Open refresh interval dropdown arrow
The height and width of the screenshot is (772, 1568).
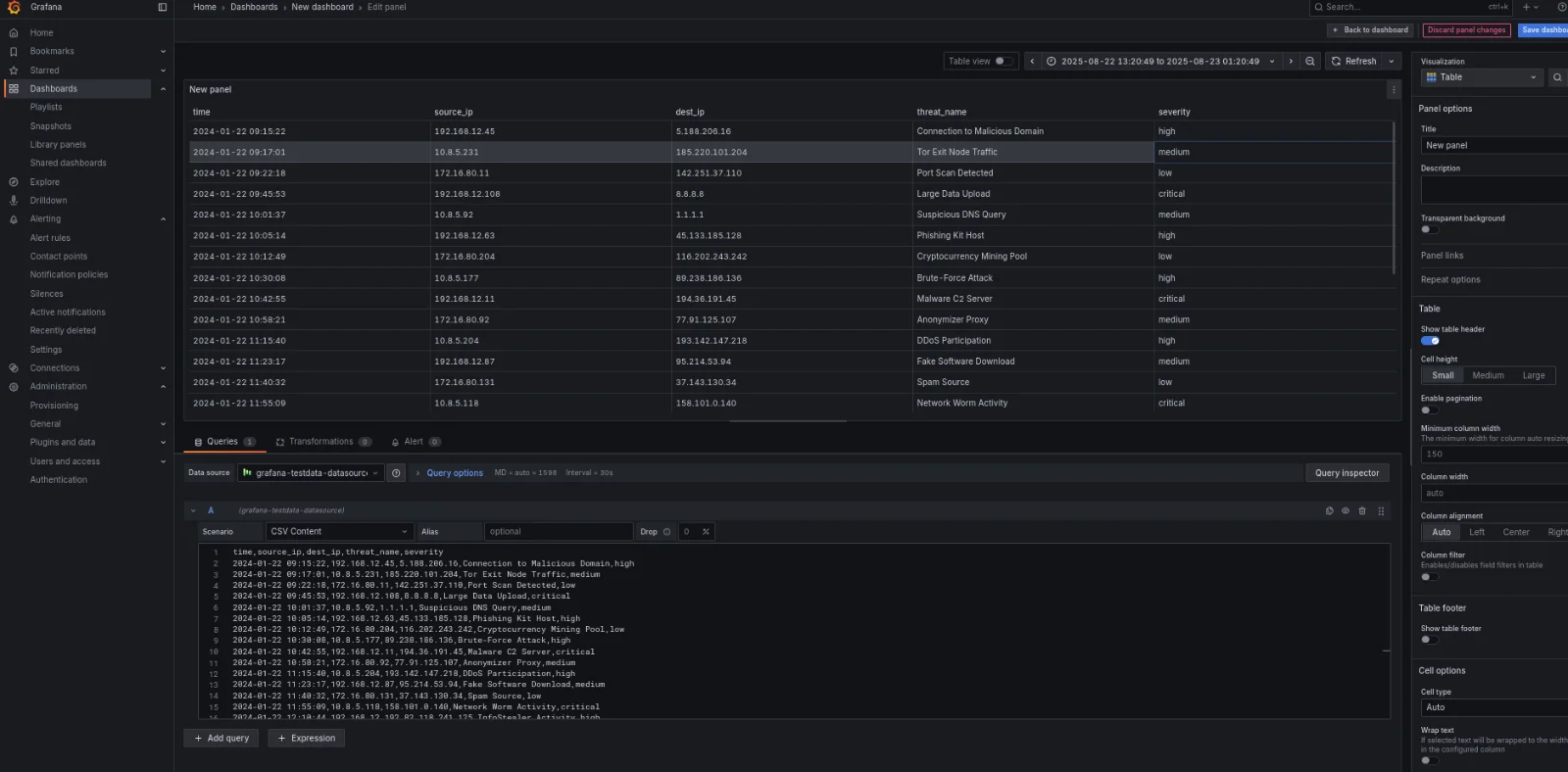pyautogui.click(x=1392, y=61)
